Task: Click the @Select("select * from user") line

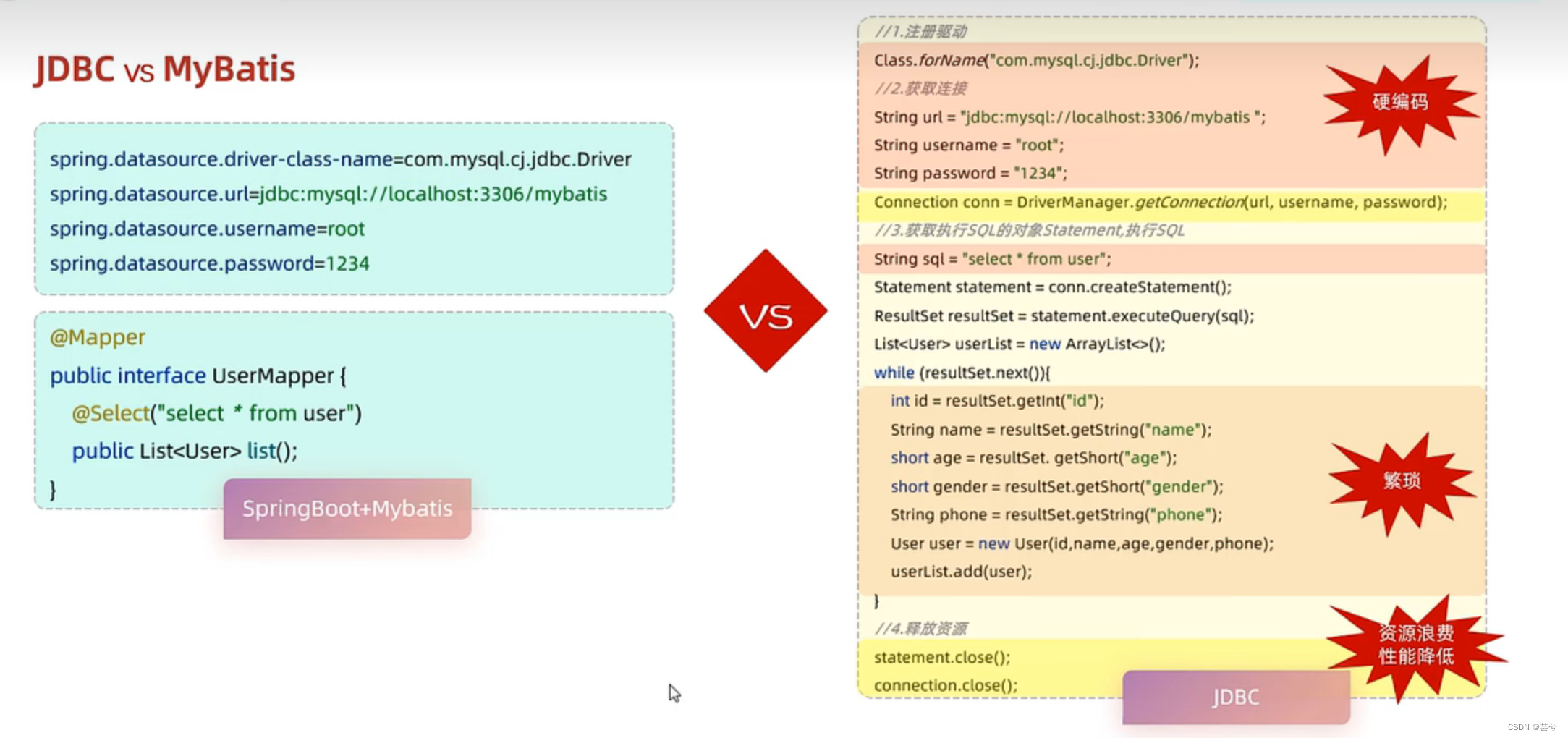Action: [x=216, y=413]
